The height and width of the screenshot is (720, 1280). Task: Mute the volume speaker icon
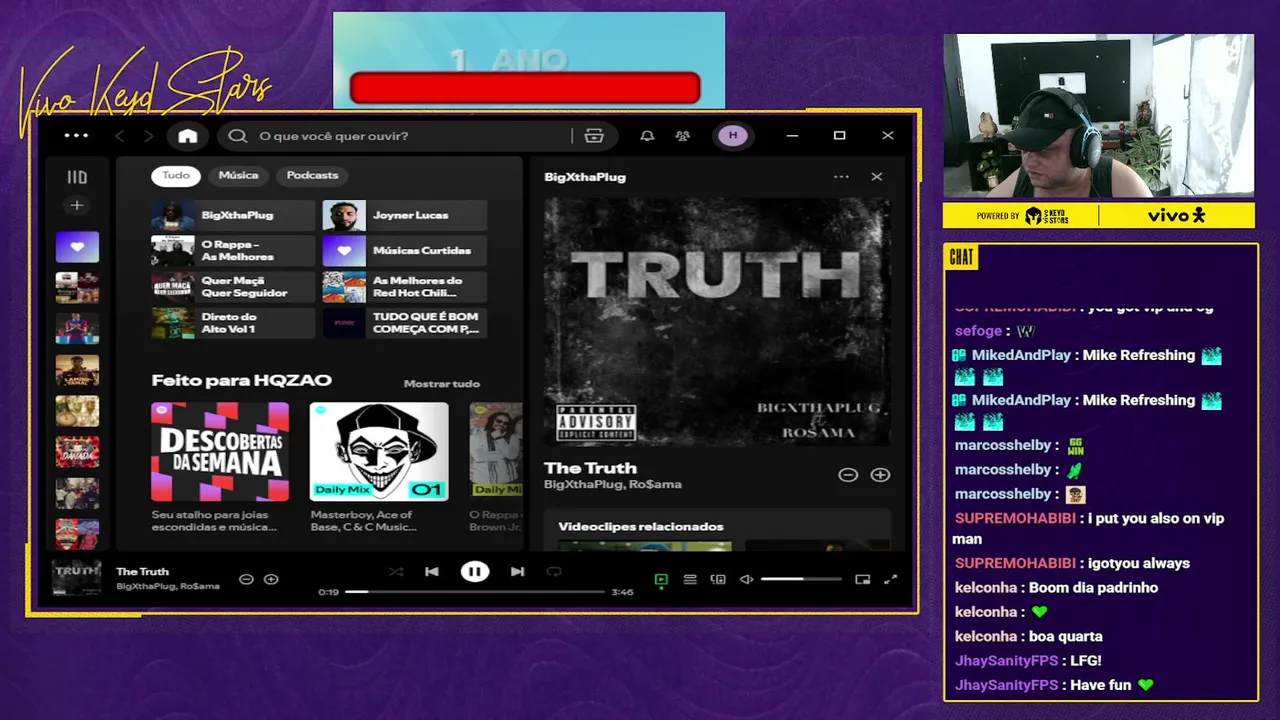(x=746, y=579)
